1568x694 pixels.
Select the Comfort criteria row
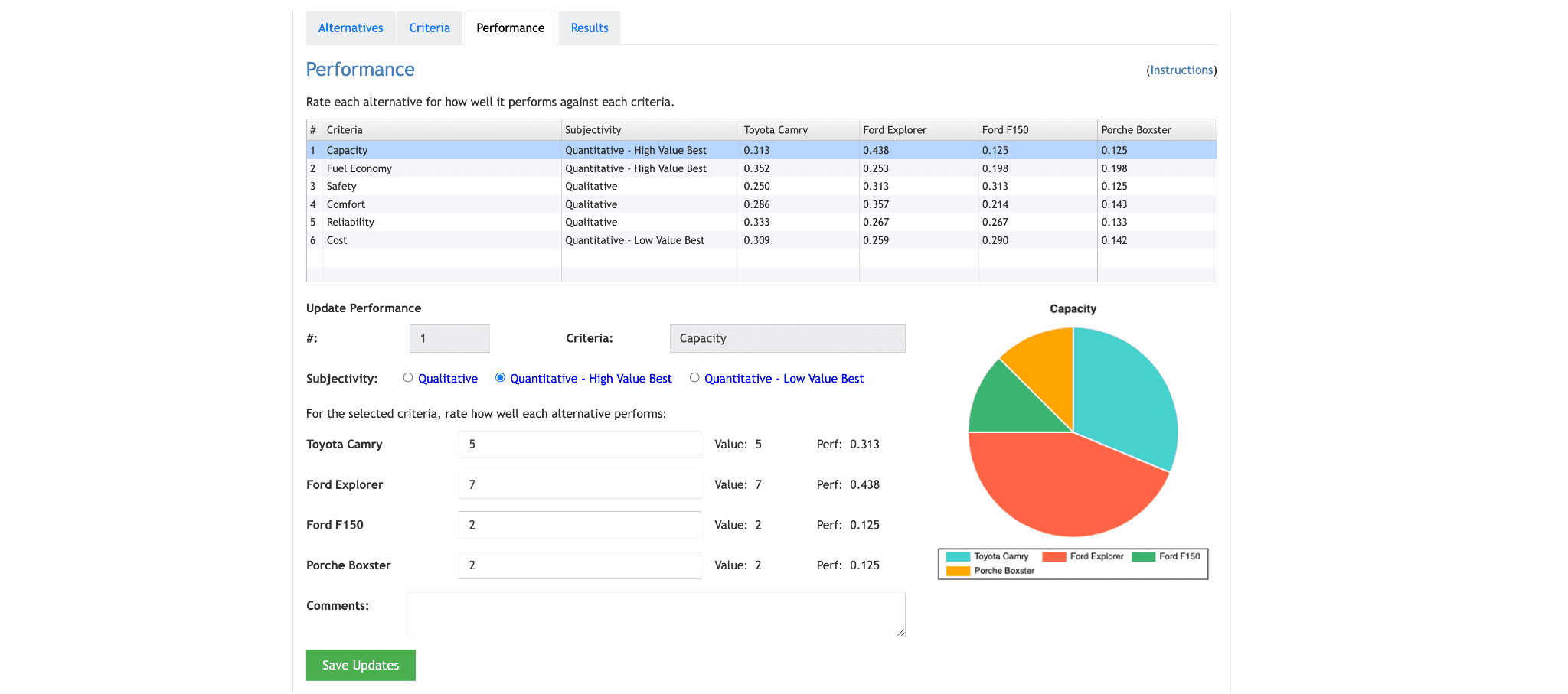(762, 204)
